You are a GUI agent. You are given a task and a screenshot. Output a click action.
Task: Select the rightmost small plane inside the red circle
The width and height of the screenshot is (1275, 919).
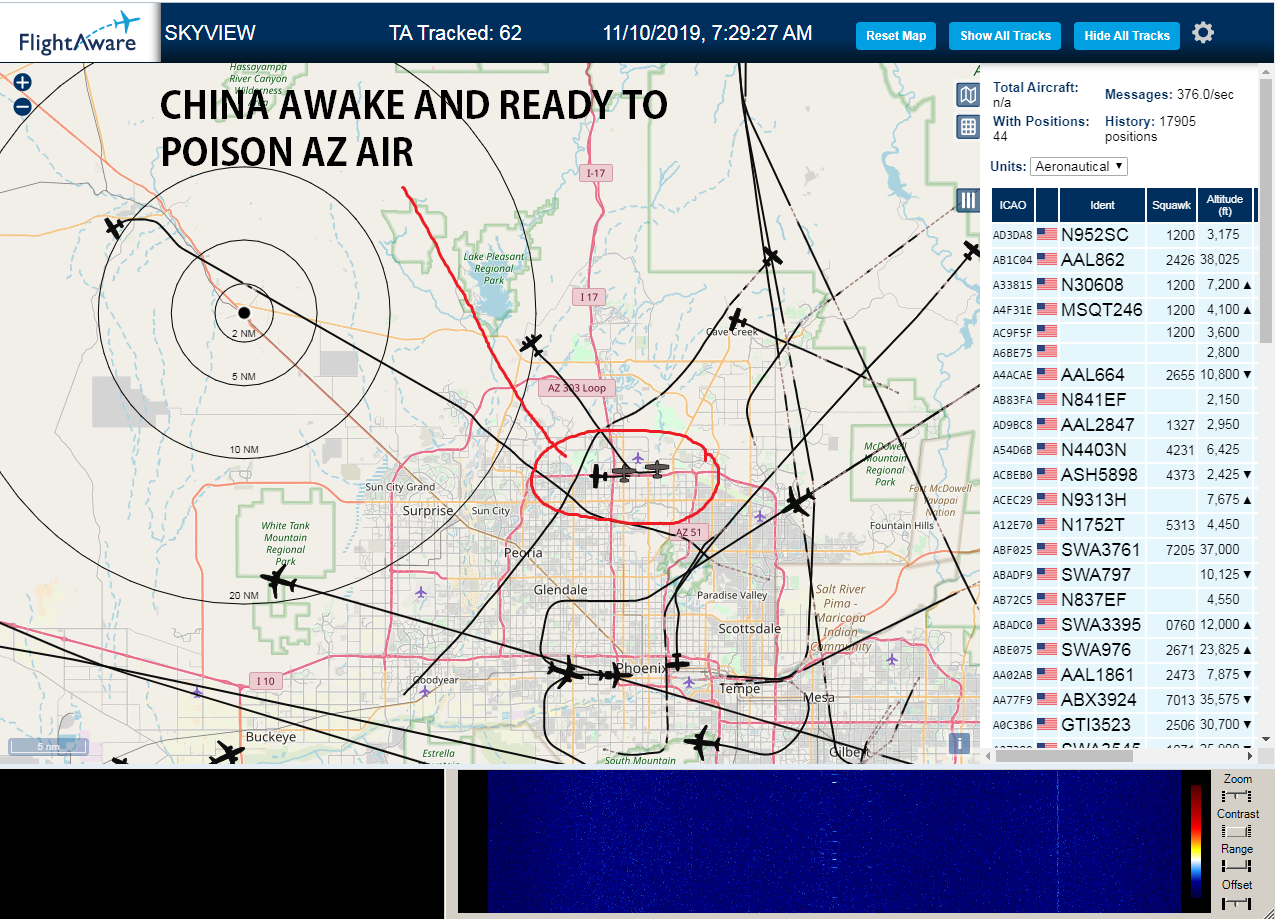(656, 469)
